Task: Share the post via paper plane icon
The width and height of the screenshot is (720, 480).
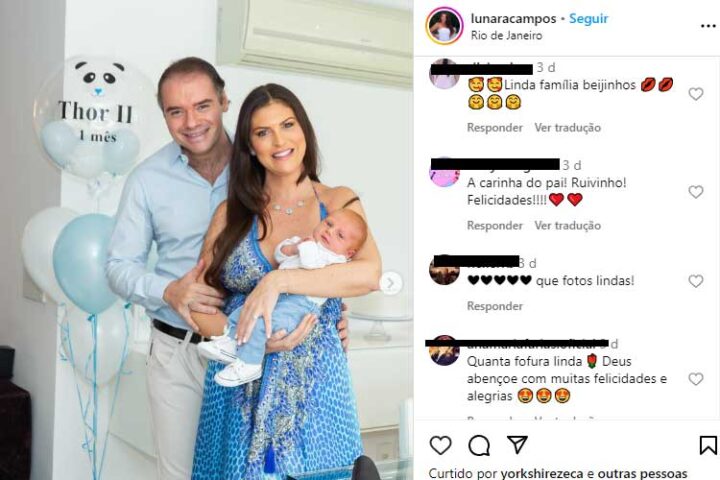Action: [517, 444]
